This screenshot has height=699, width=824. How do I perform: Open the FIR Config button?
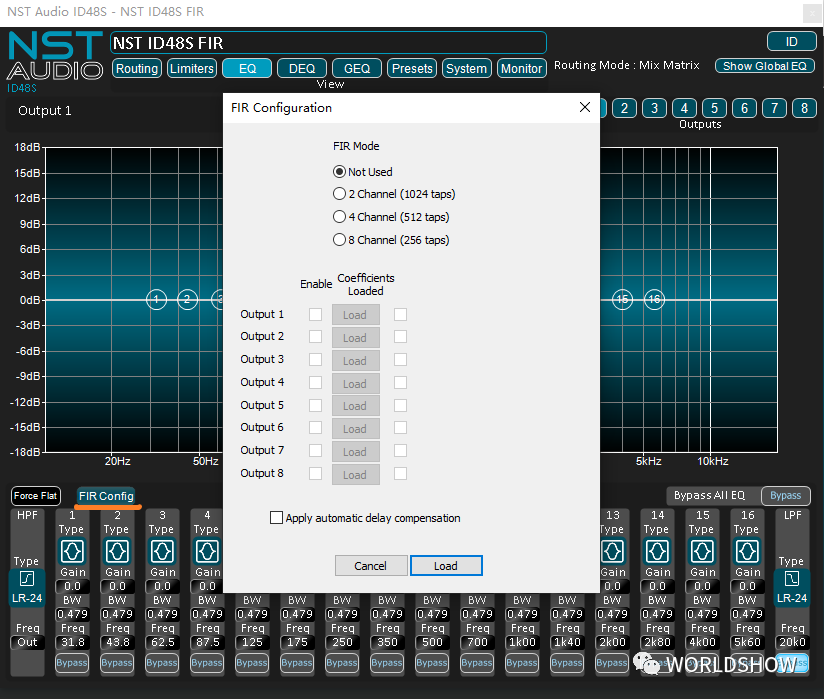[x=106, y=496]
